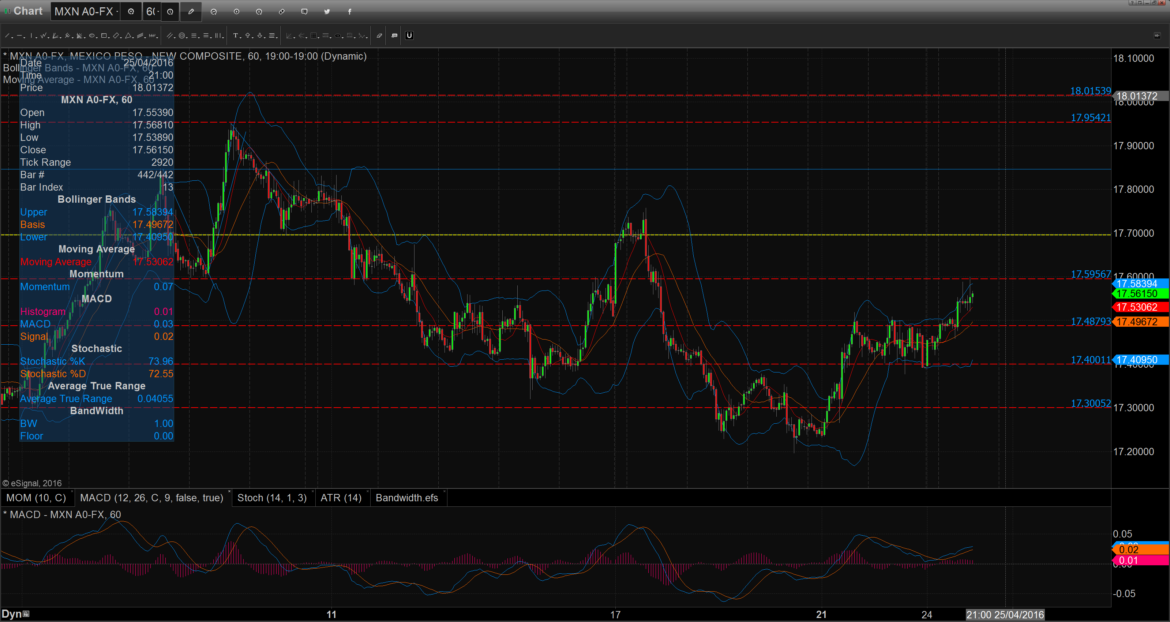The height and width of the screenshot is (622, 1170).
Task: Click the Tick Range value 2920
Action: pyautogui.click(x=162, y=162)
